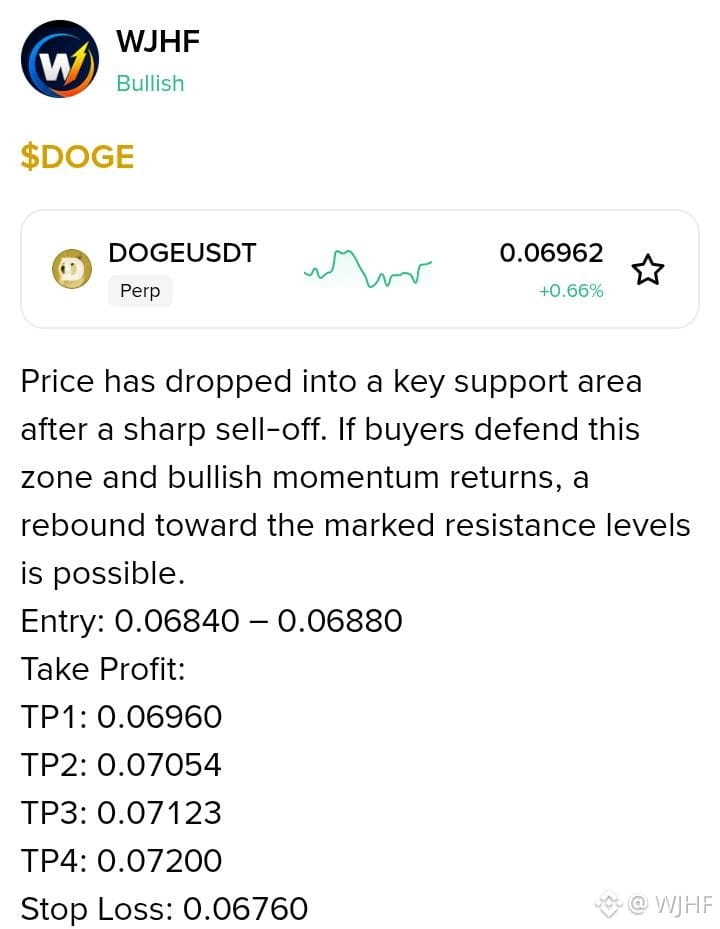
Task: Click the Take Profit heading
Action: click(103, 669)
